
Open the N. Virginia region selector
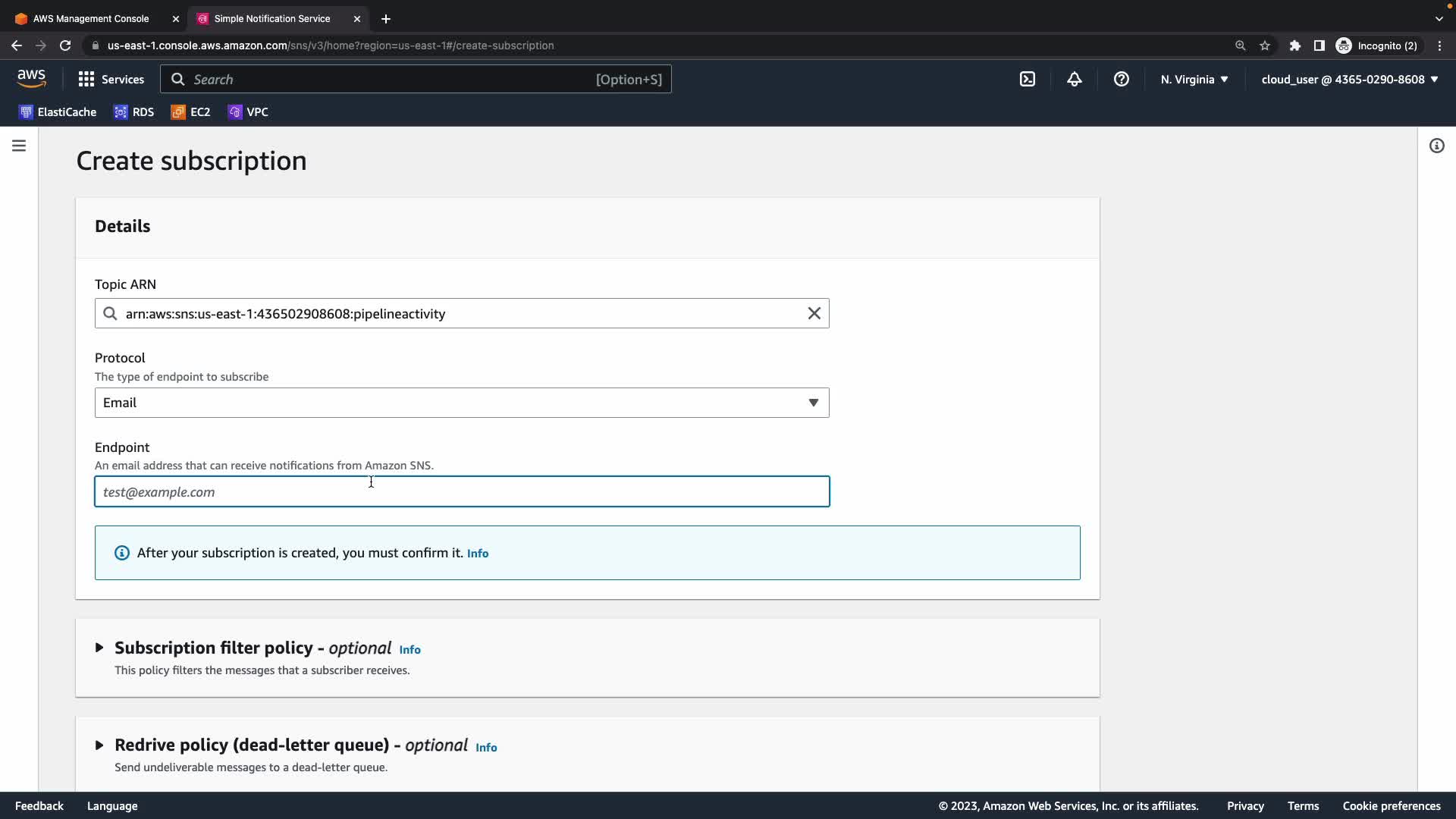[x=1194, y=79]
